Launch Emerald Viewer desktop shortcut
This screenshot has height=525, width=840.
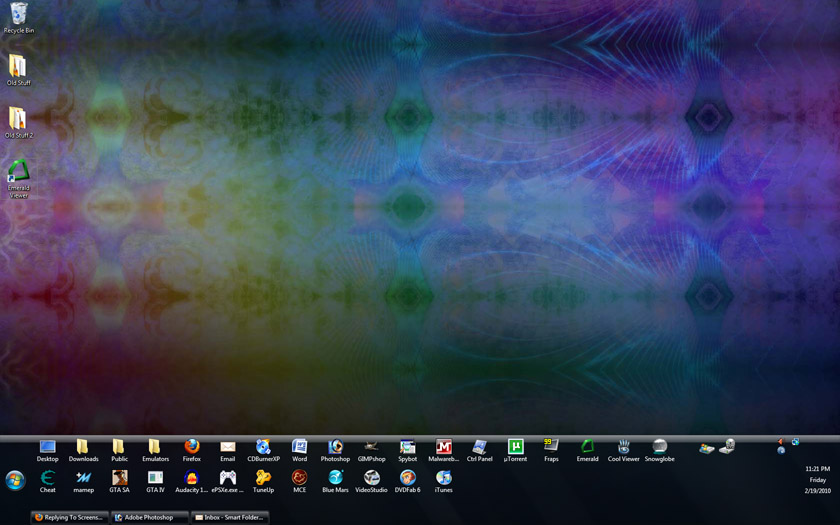coord(19,179)
